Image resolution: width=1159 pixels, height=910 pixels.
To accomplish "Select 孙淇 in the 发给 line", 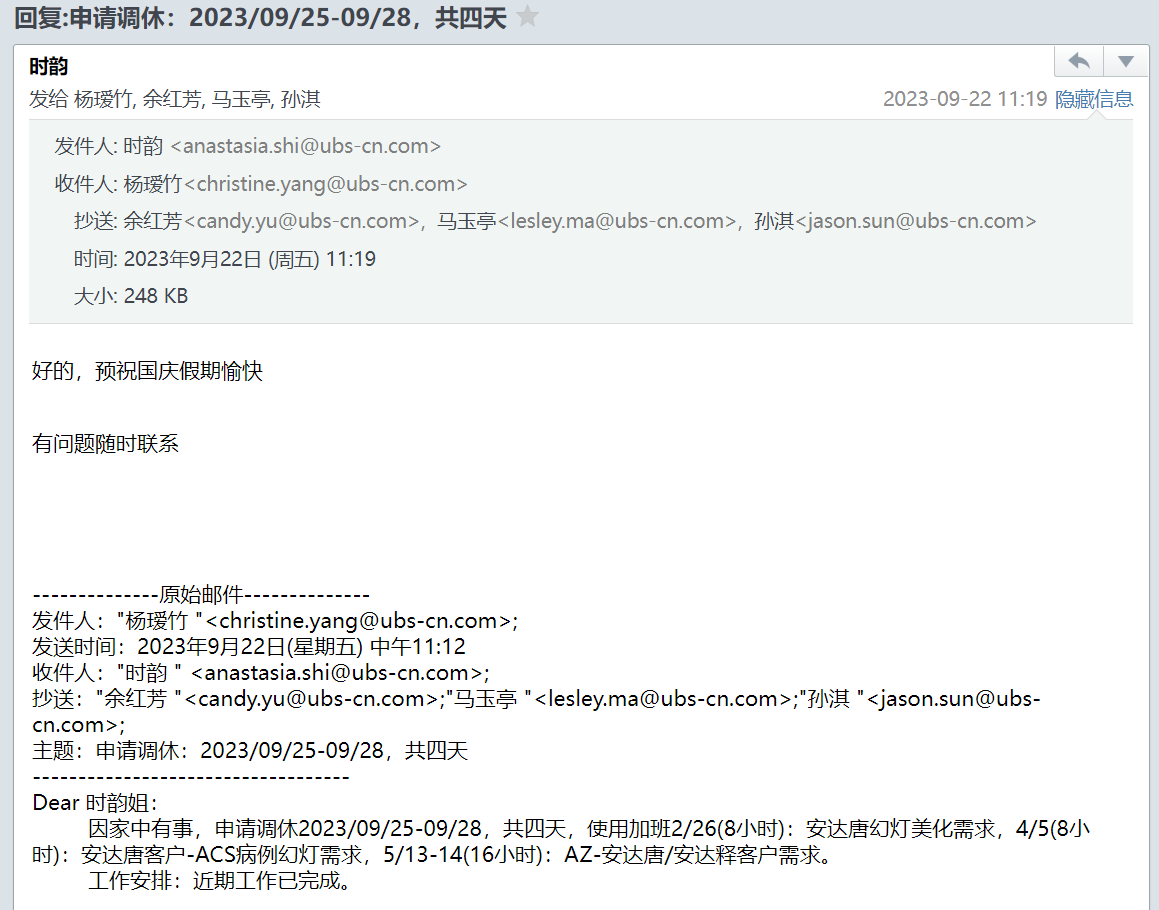I will pyautogui.click(x=301, y=99).
